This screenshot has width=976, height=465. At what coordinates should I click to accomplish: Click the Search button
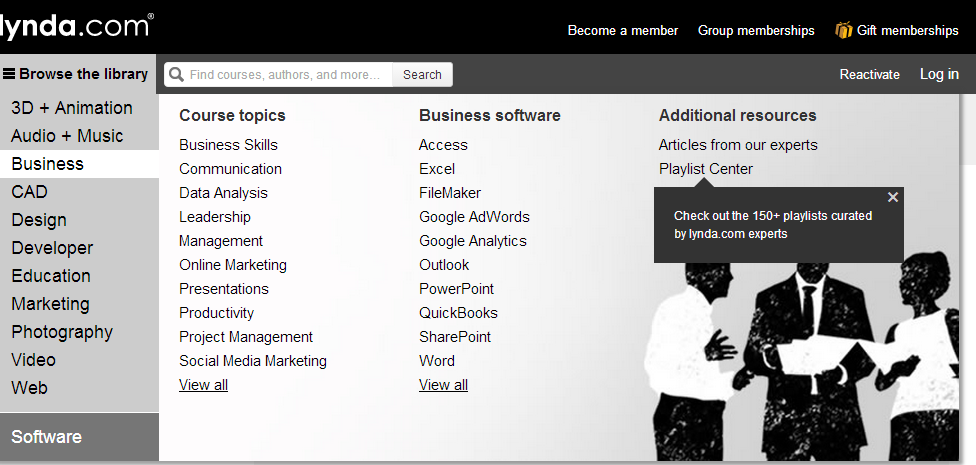click(422, 75)
